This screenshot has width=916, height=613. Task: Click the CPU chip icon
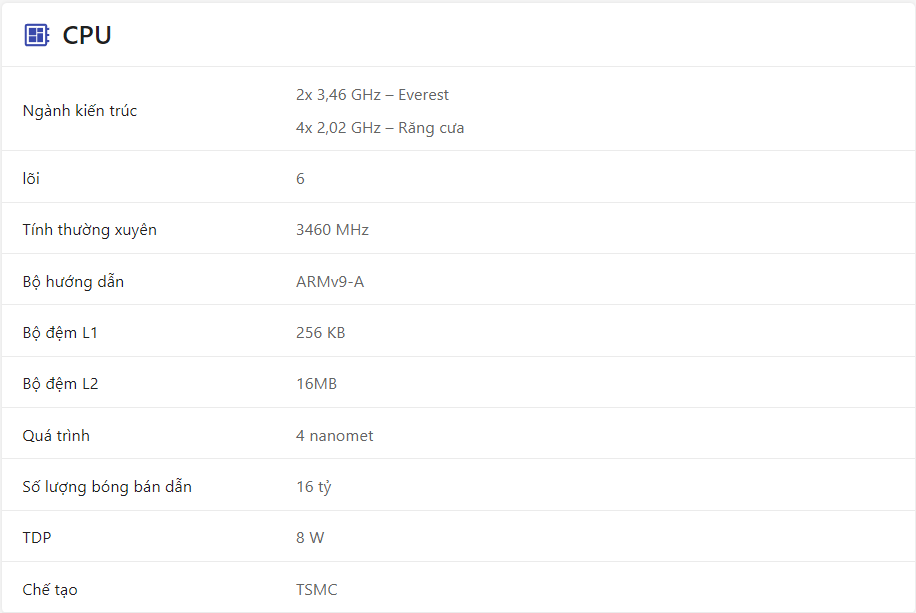click(x=37, y=36)
